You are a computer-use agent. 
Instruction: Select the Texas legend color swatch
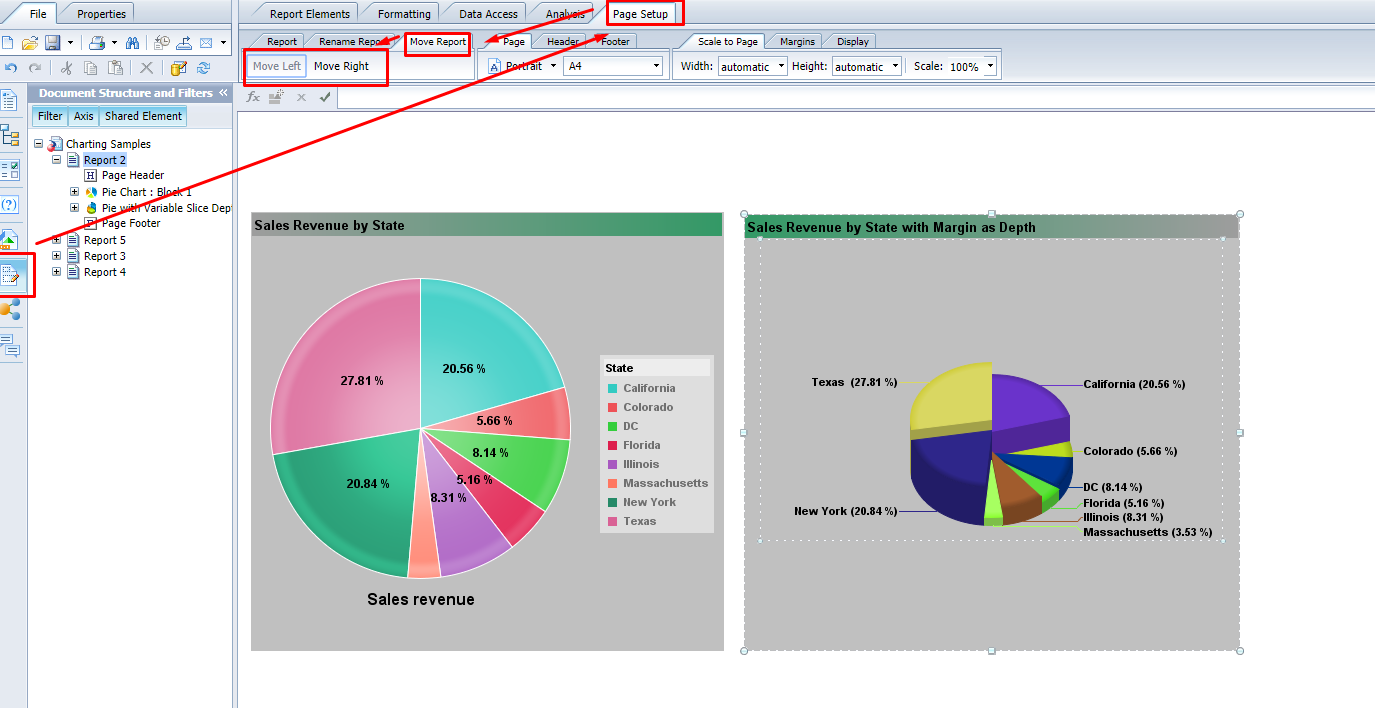click(612, 521)
